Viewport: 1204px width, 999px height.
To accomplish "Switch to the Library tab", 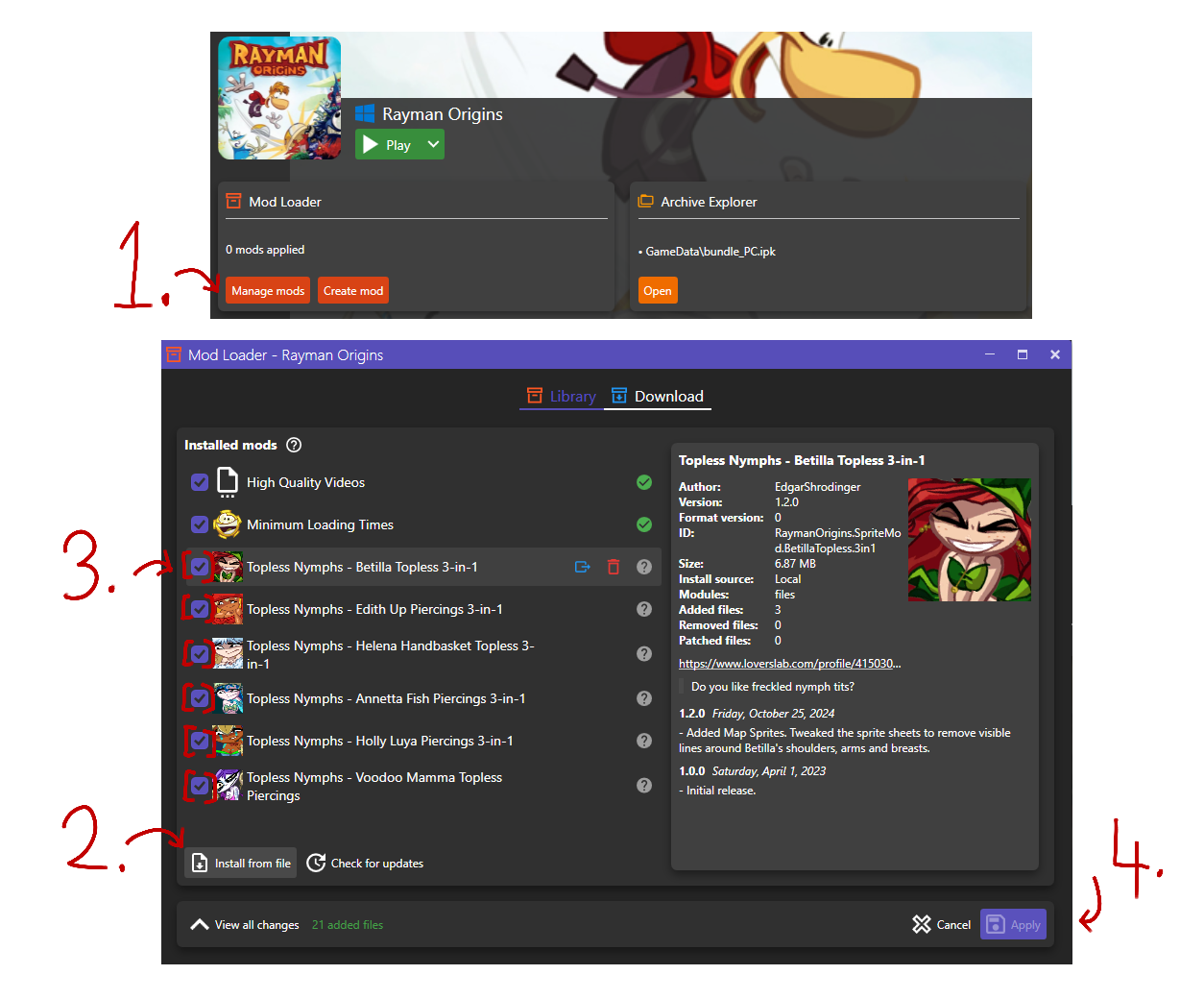I will click(562, 397).
